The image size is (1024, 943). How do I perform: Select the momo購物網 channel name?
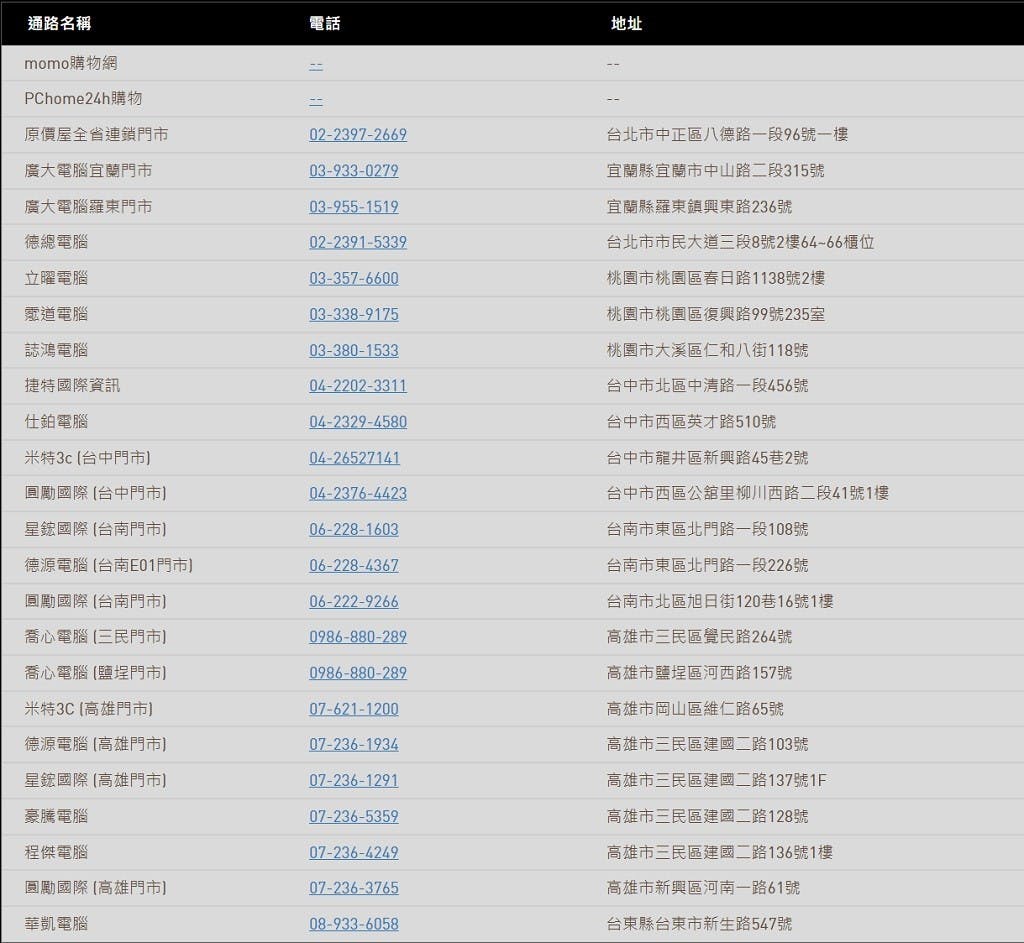coord(71,63)
